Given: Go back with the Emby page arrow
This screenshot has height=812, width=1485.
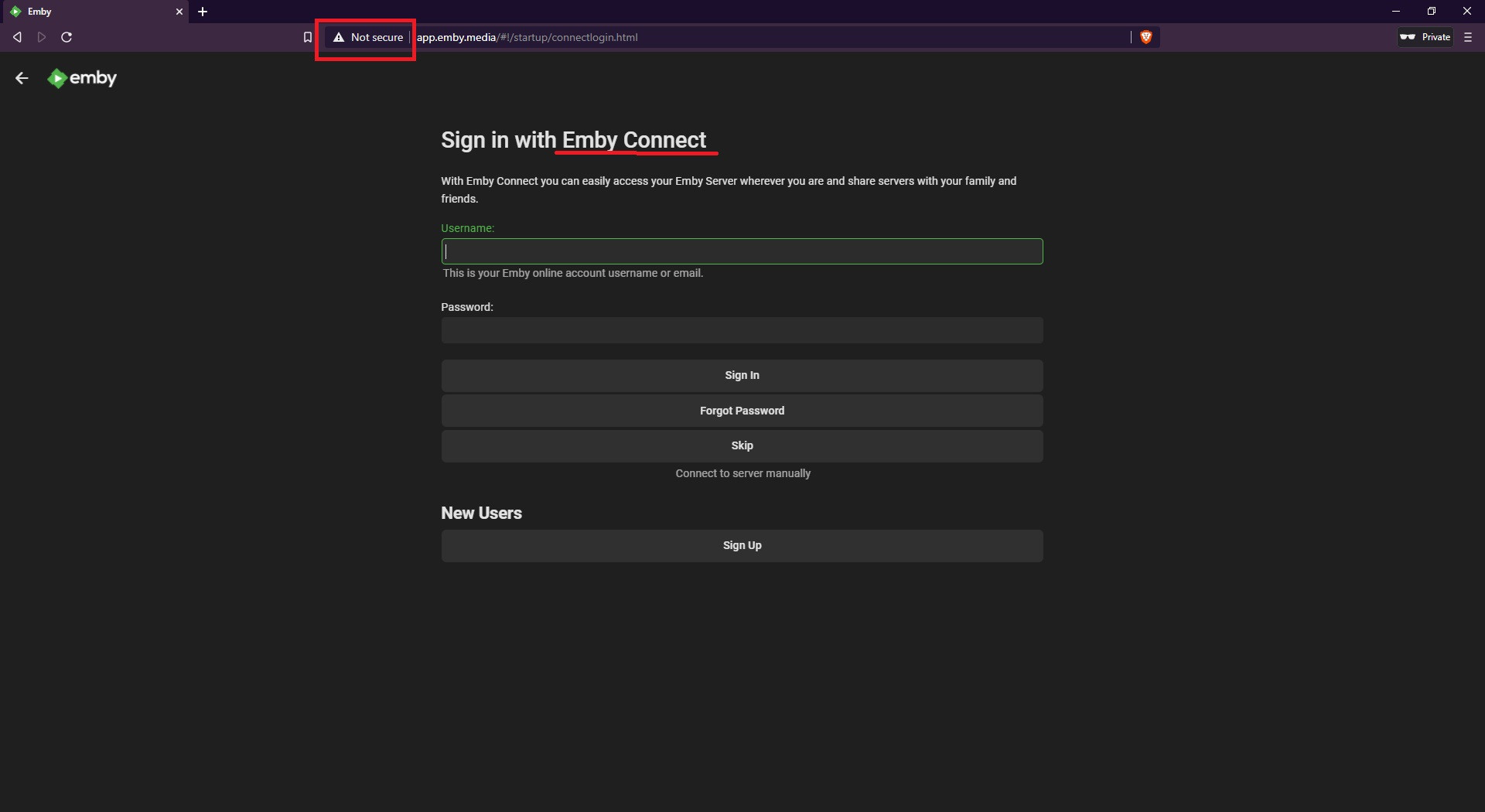Looking at the screenshot, I should click(x=22, y=78).
